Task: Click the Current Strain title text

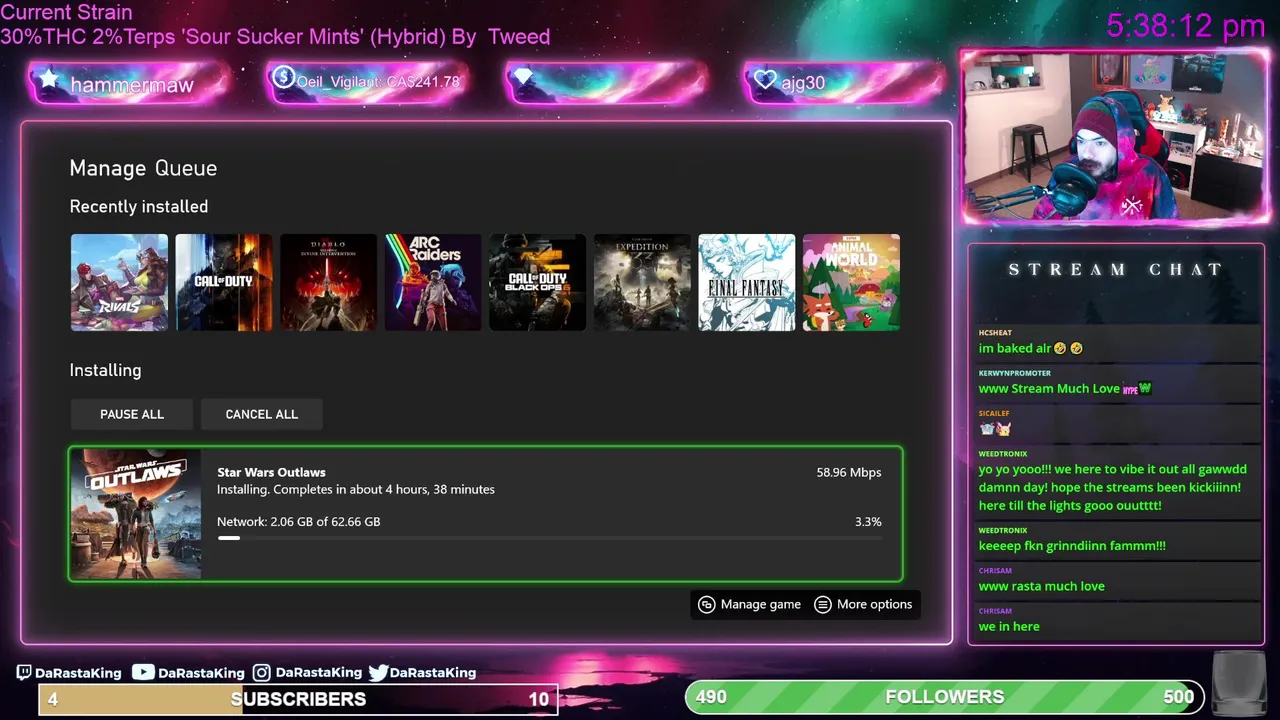Action: pos(66,12)
